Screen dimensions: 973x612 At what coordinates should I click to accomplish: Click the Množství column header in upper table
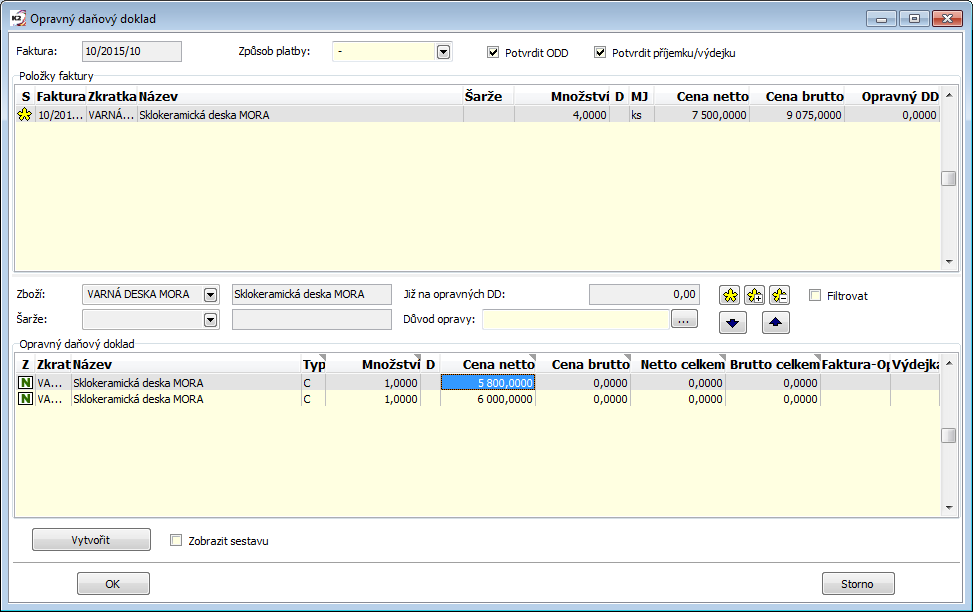(562, 96)
